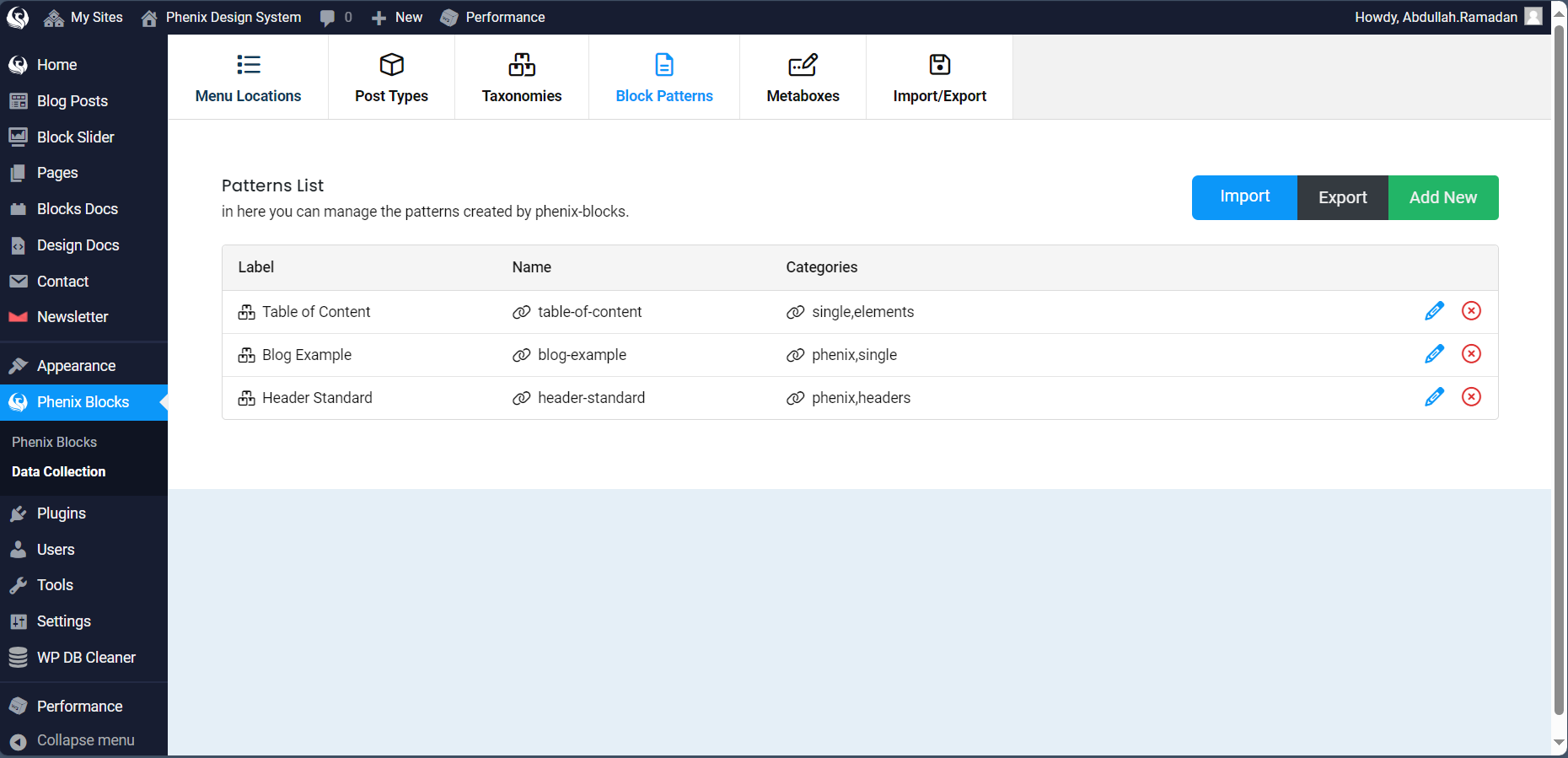This screenshot has width=1568, height=758.
Task: Click the Categories column header
Action: click(821, 267)
